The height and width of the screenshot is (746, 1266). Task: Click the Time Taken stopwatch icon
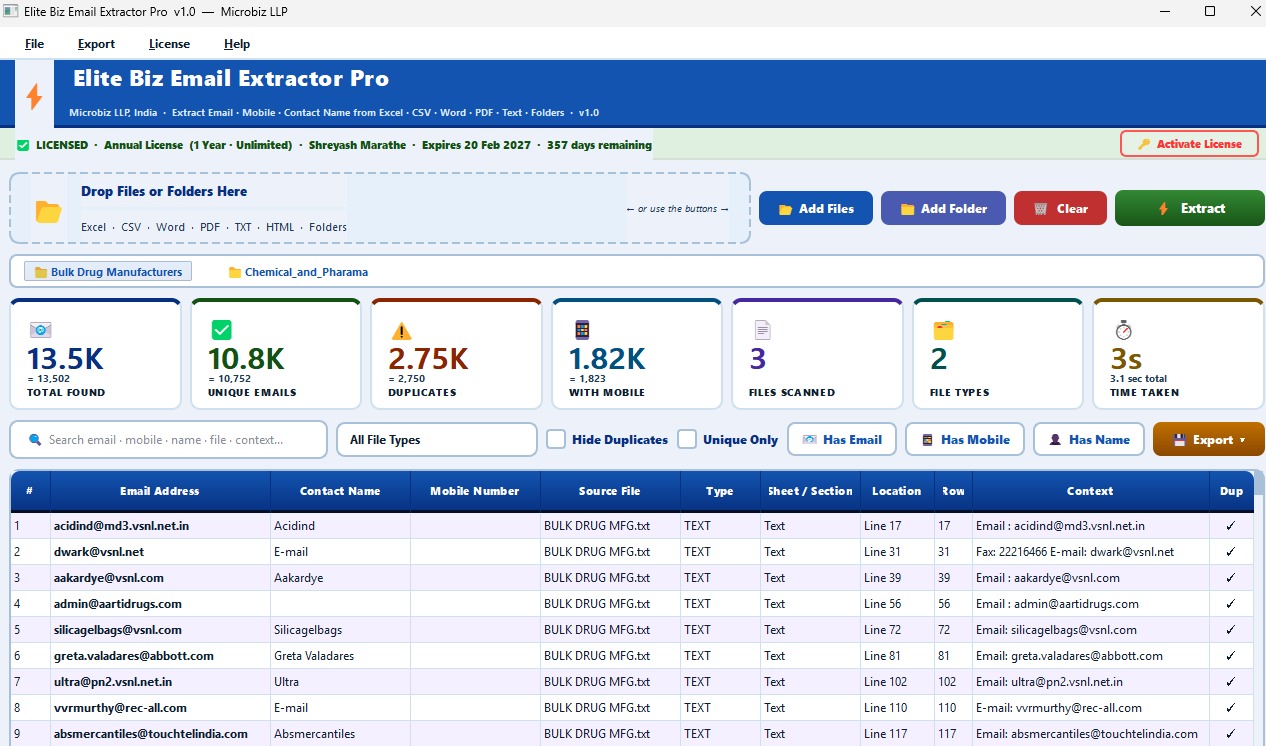click(1124, 329)
